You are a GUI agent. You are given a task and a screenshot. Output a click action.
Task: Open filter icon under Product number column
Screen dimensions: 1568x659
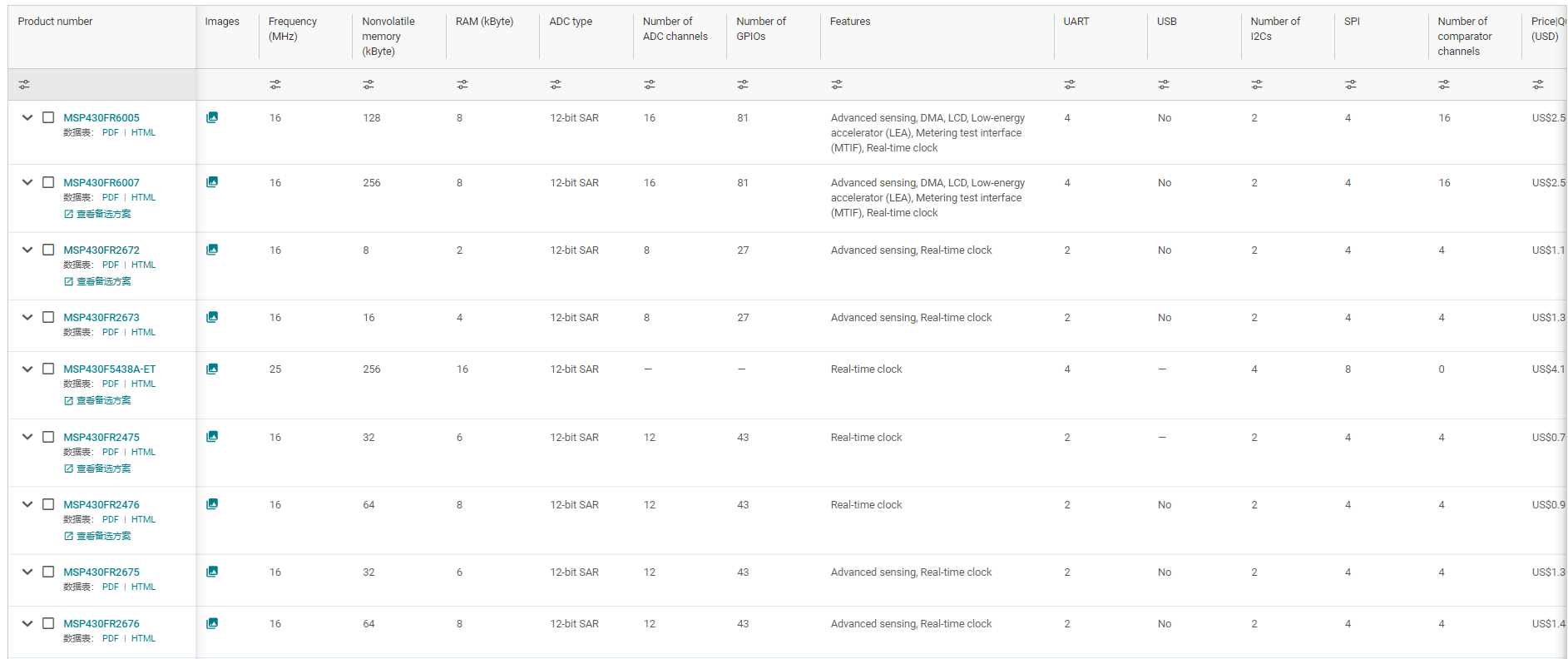click(24, 85)
